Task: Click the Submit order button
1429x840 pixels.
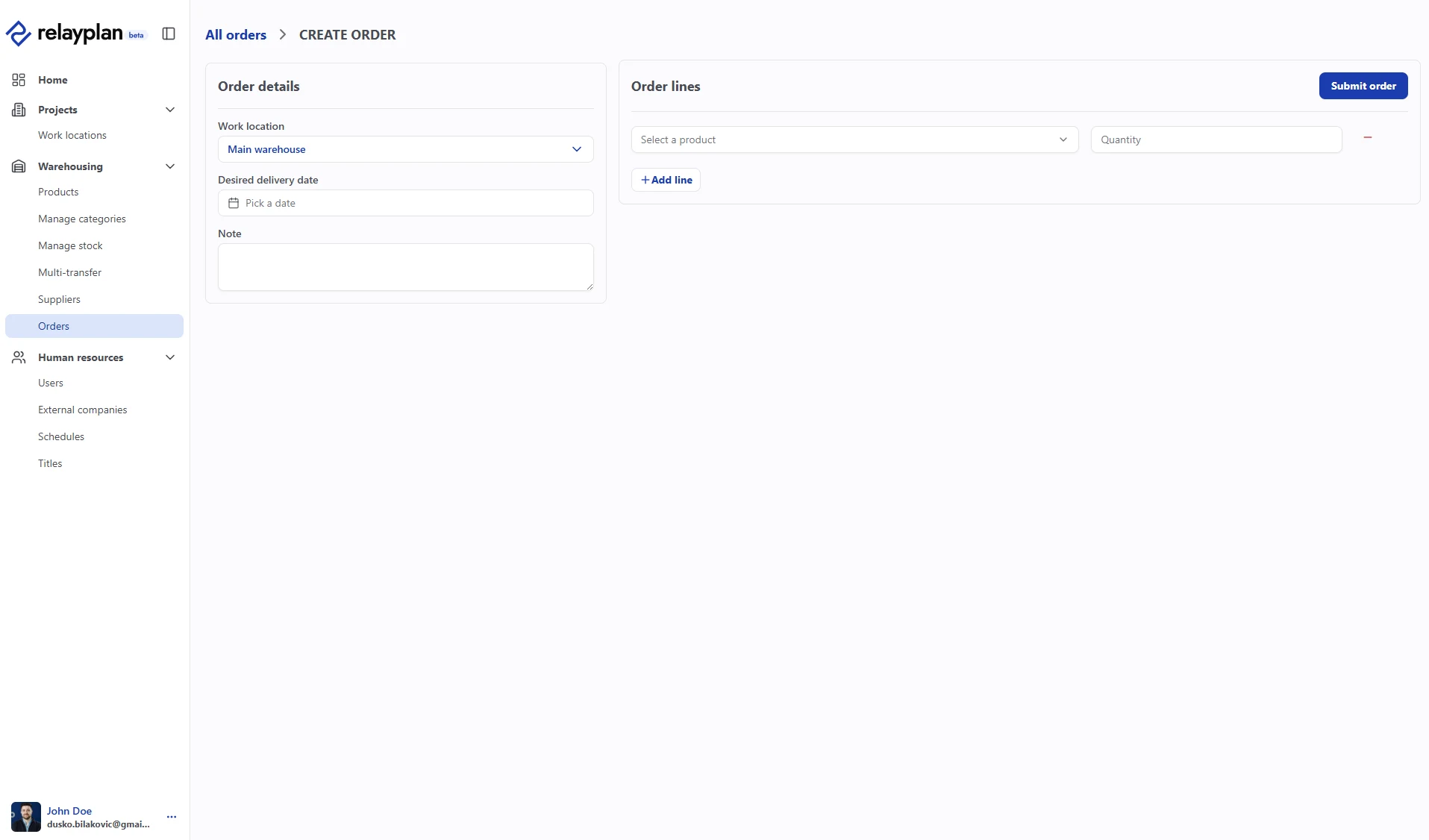Action: (x=1363, y=86)
